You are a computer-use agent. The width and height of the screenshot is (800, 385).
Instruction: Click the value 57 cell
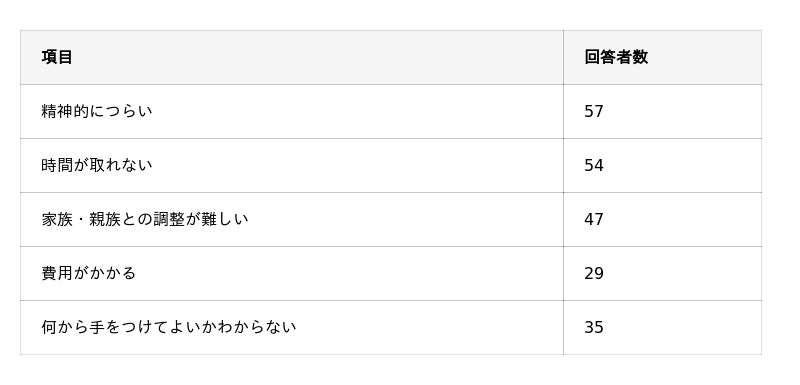tap(662, 111)
